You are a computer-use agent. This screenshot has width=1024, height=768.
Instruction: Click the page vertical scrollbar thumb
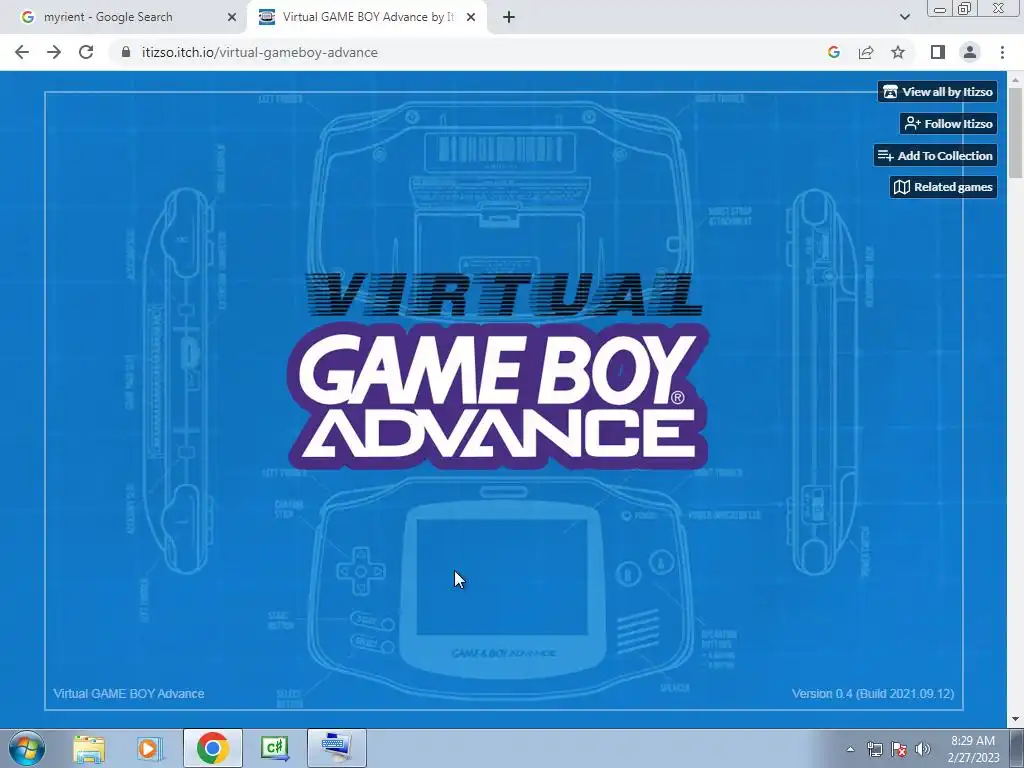(1015, 132)
